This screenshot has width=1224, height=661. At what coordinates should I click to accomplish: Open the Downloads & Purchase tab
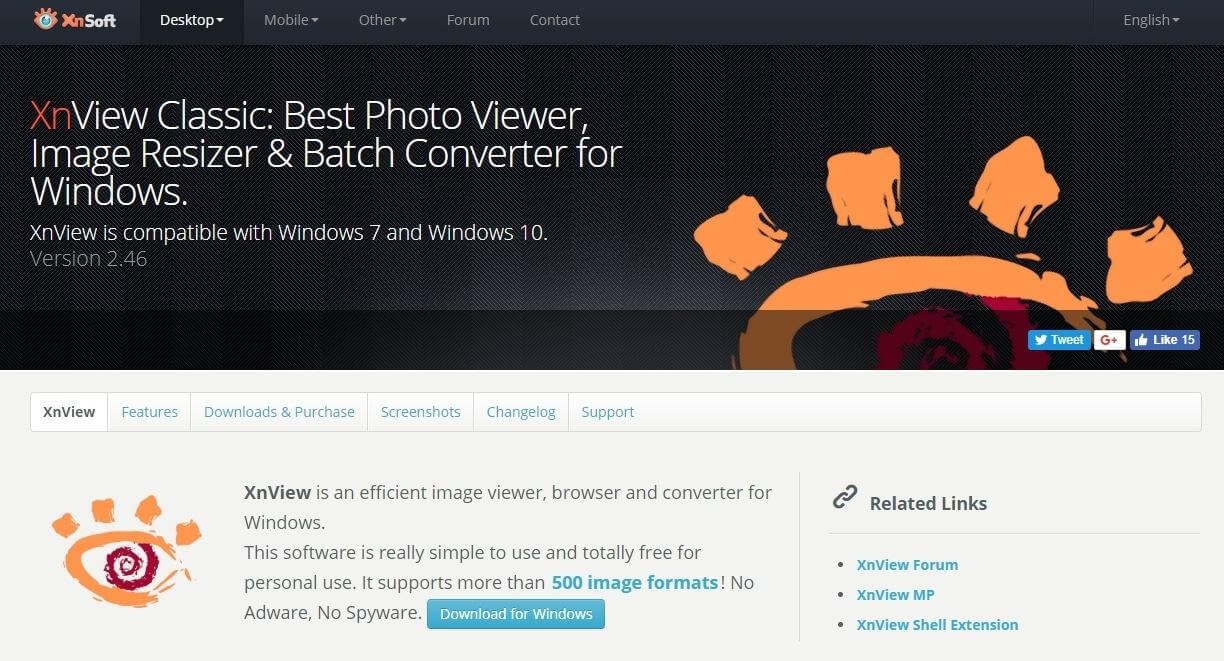279,412
